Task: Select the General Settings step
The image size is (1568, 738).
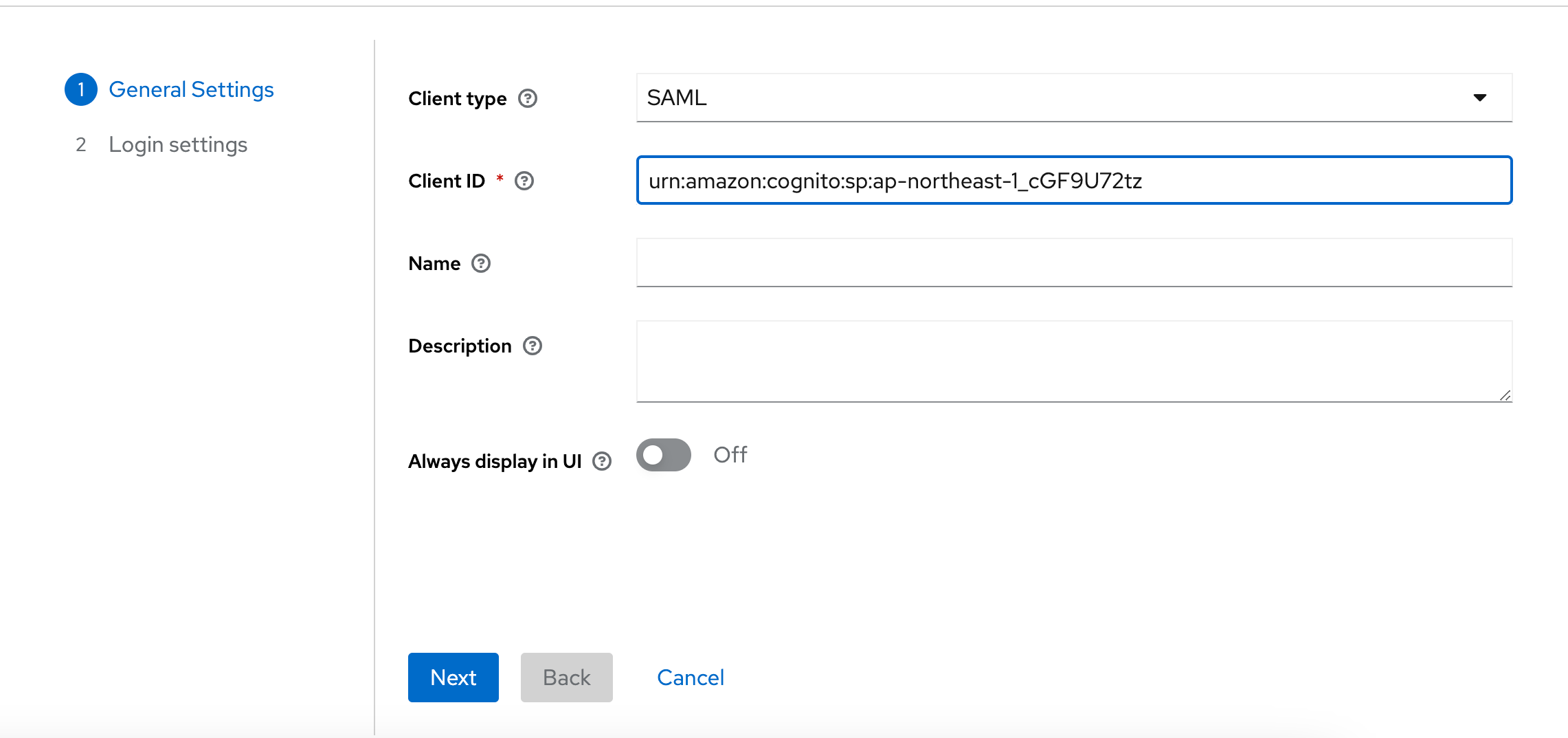Action: coord(191,89)
